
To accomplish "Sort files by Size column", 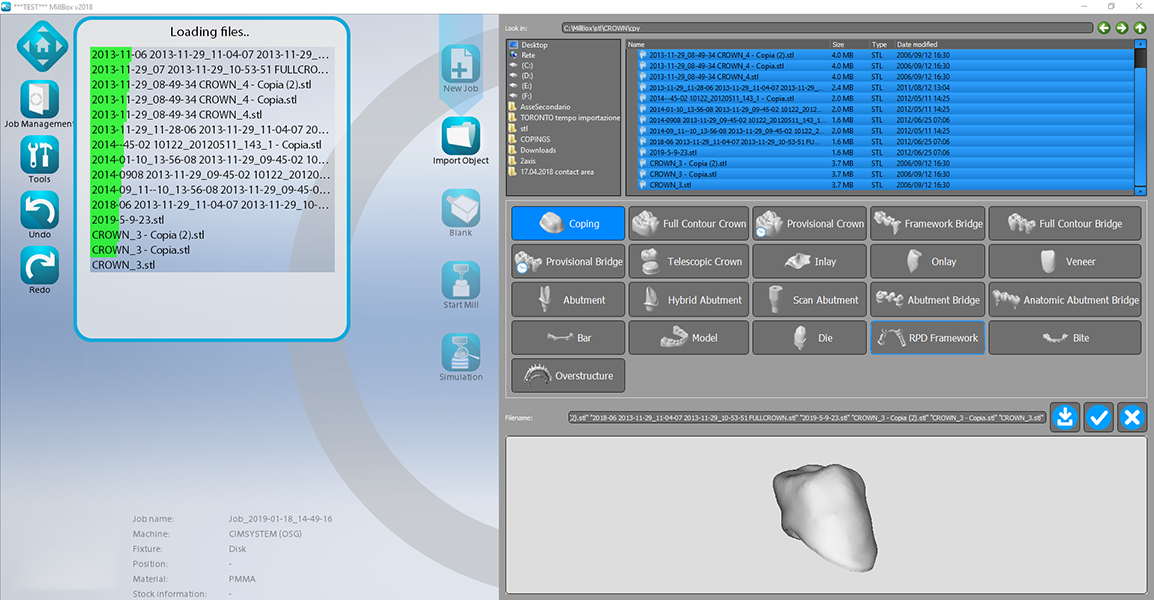I will pos(849,44).
